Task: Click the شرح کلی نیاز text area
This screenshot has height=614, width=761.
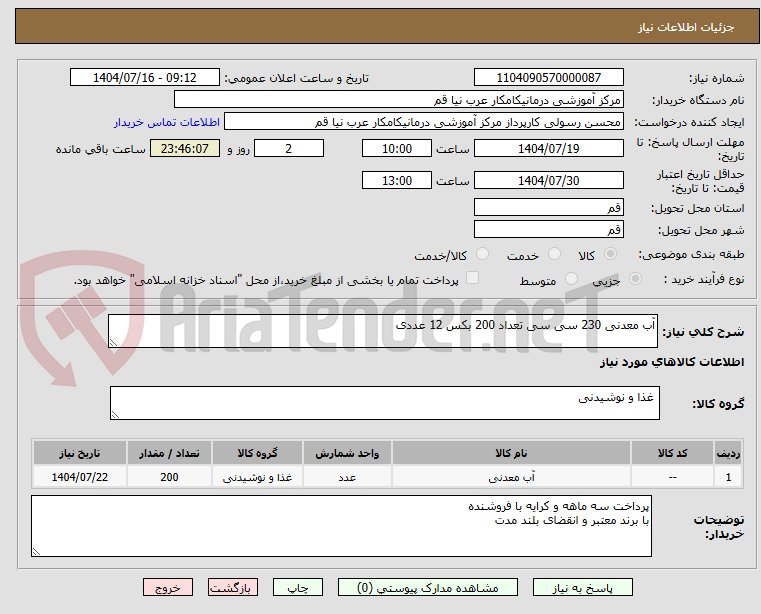Action: click(x=383, y=331)
